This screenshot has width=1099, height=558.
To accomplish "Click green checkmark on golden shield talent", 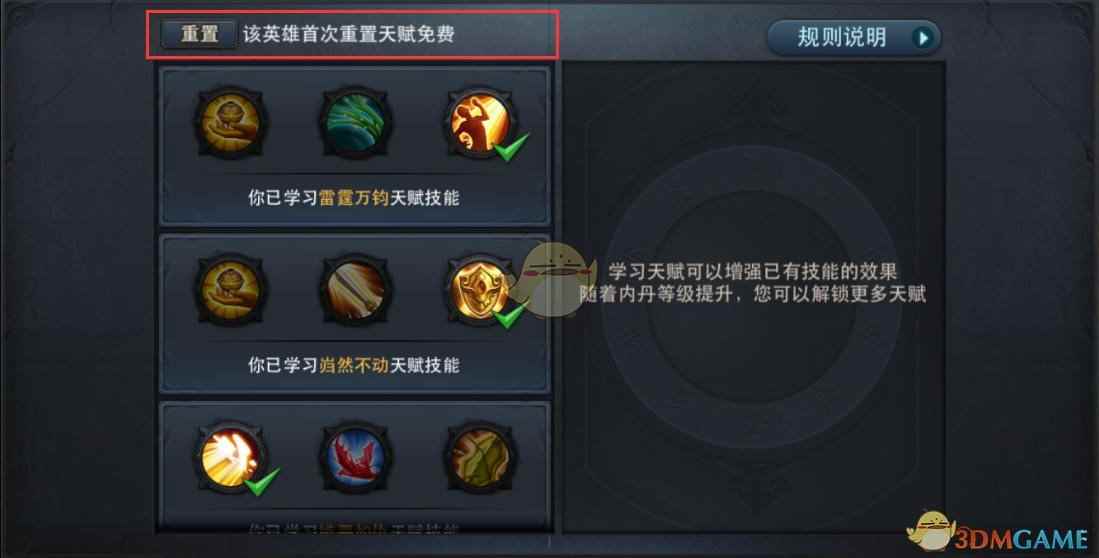I will click(x=511, y=315).
